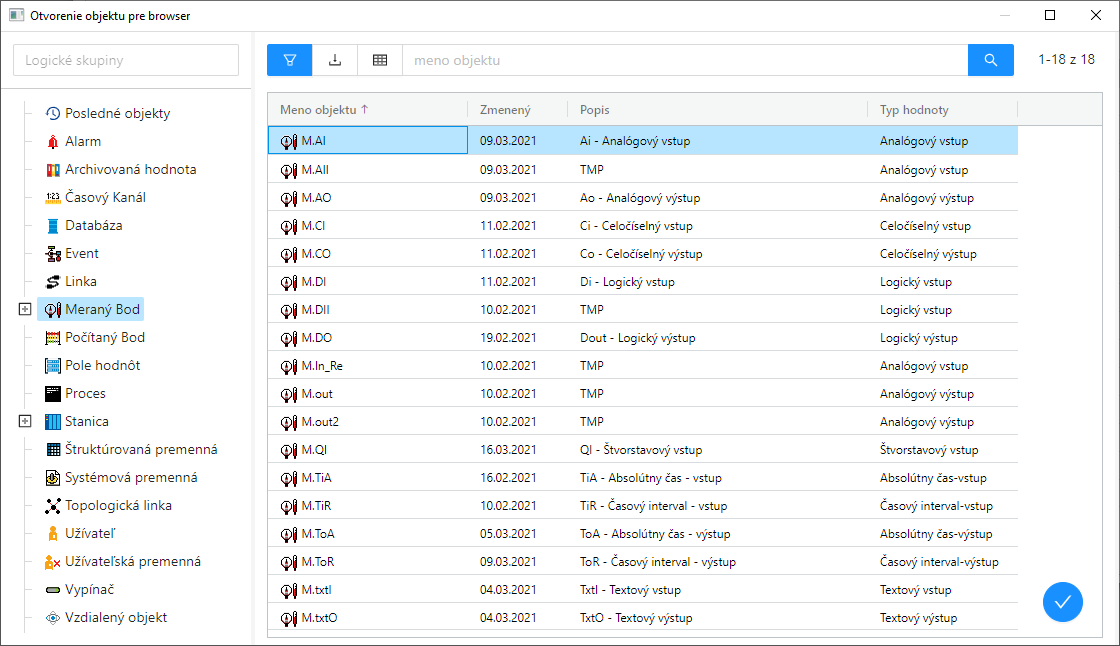Select the Alarm bell icon
This screenshot has width=1120, height=646.
coord(53,142)
